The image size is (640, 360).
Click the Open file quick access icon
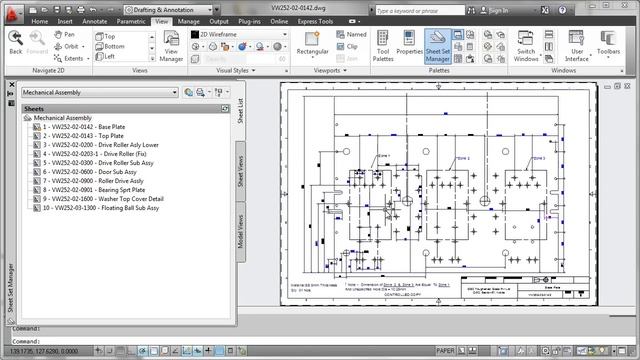coord(45,10)
